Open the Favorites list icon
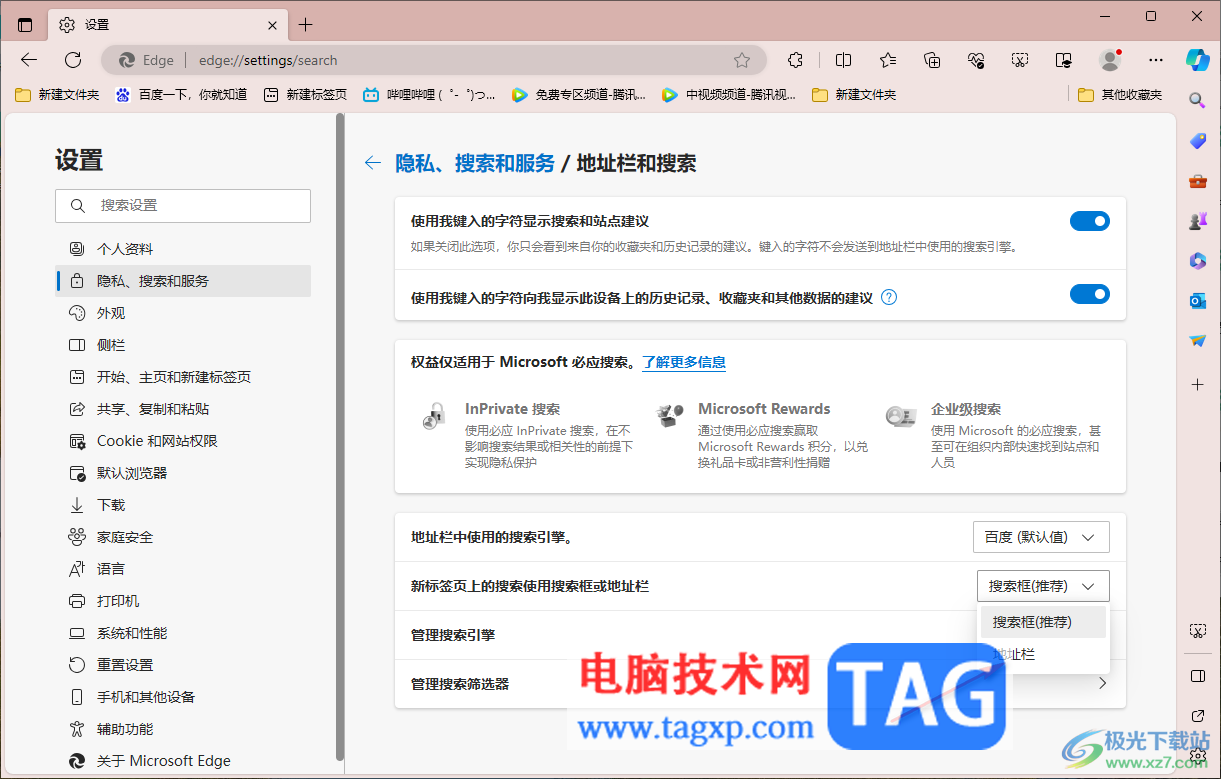This screenshot has width=1221, height=779. (x=888, y=60)
